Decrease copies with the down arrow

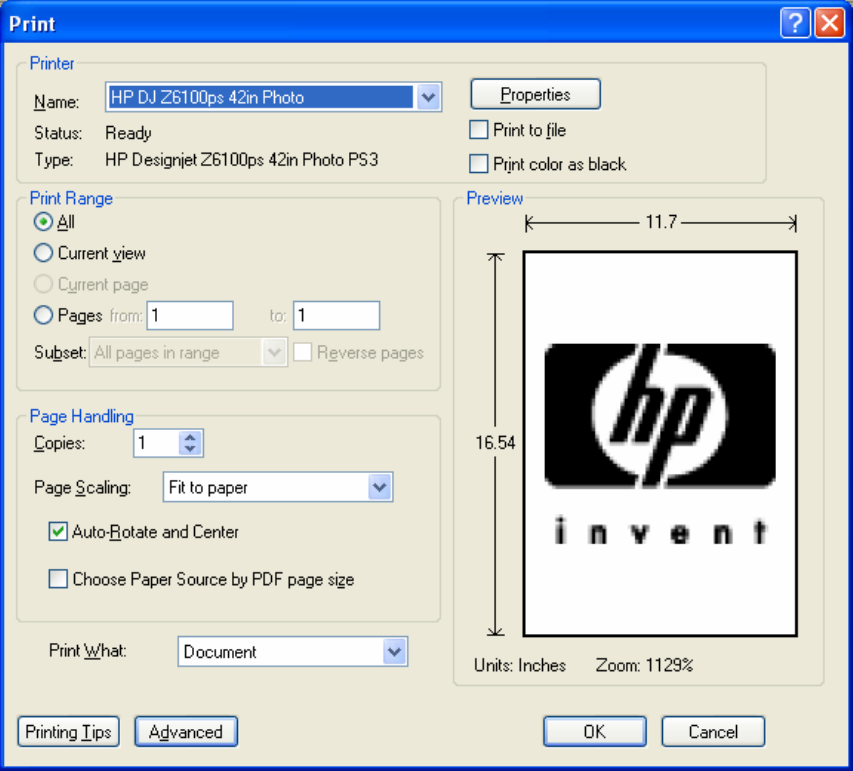click(x=190, y=449)
